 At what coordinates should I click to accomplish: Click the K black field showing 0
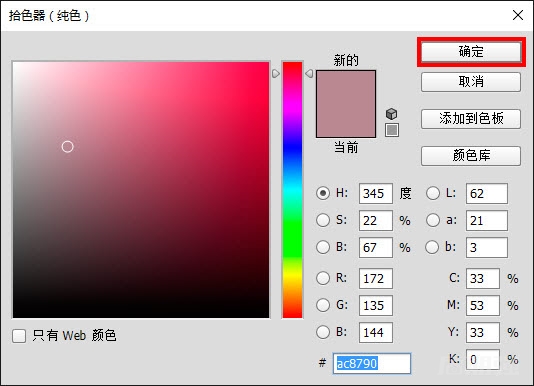click(483, 359)
